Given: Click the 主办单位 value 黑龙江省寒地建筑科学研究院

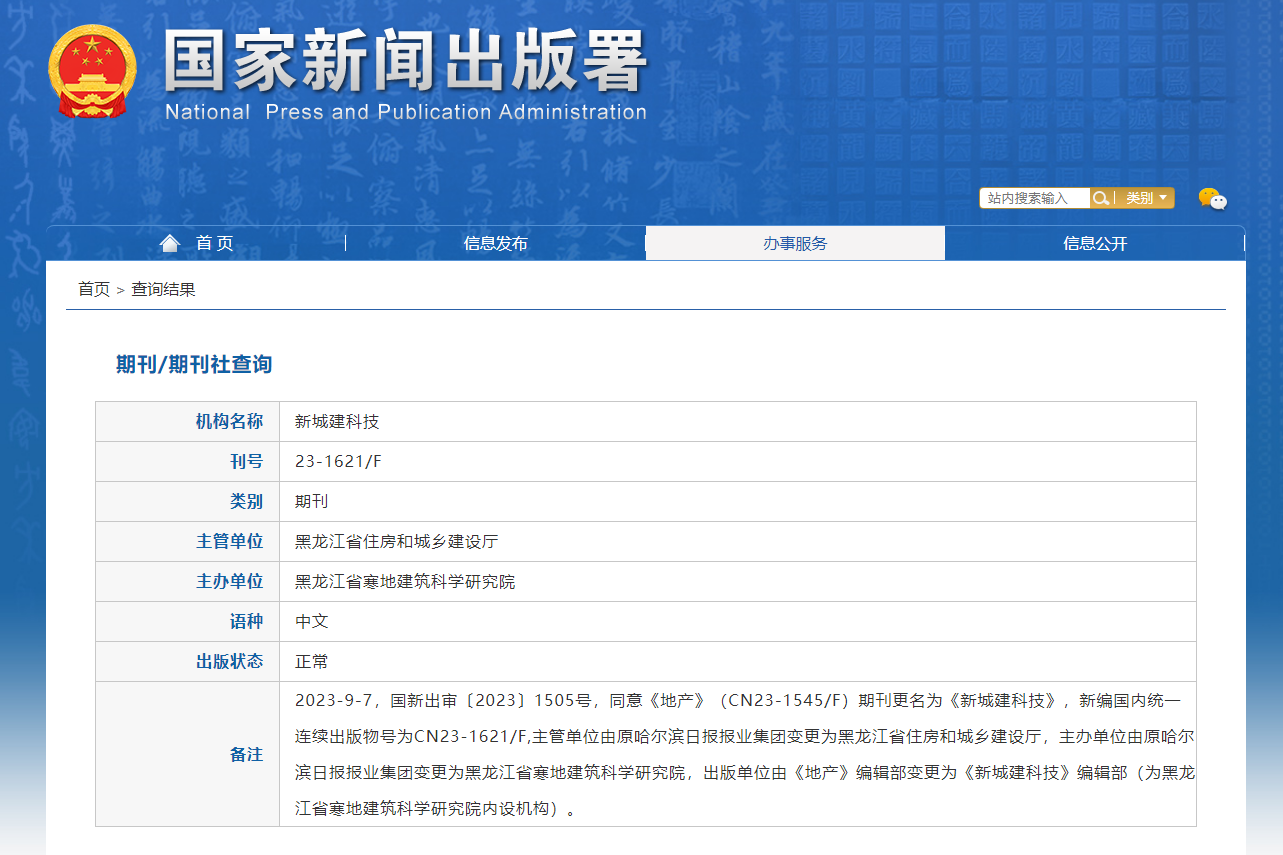Looking at the screenshot, I should (x=405, y=581).
